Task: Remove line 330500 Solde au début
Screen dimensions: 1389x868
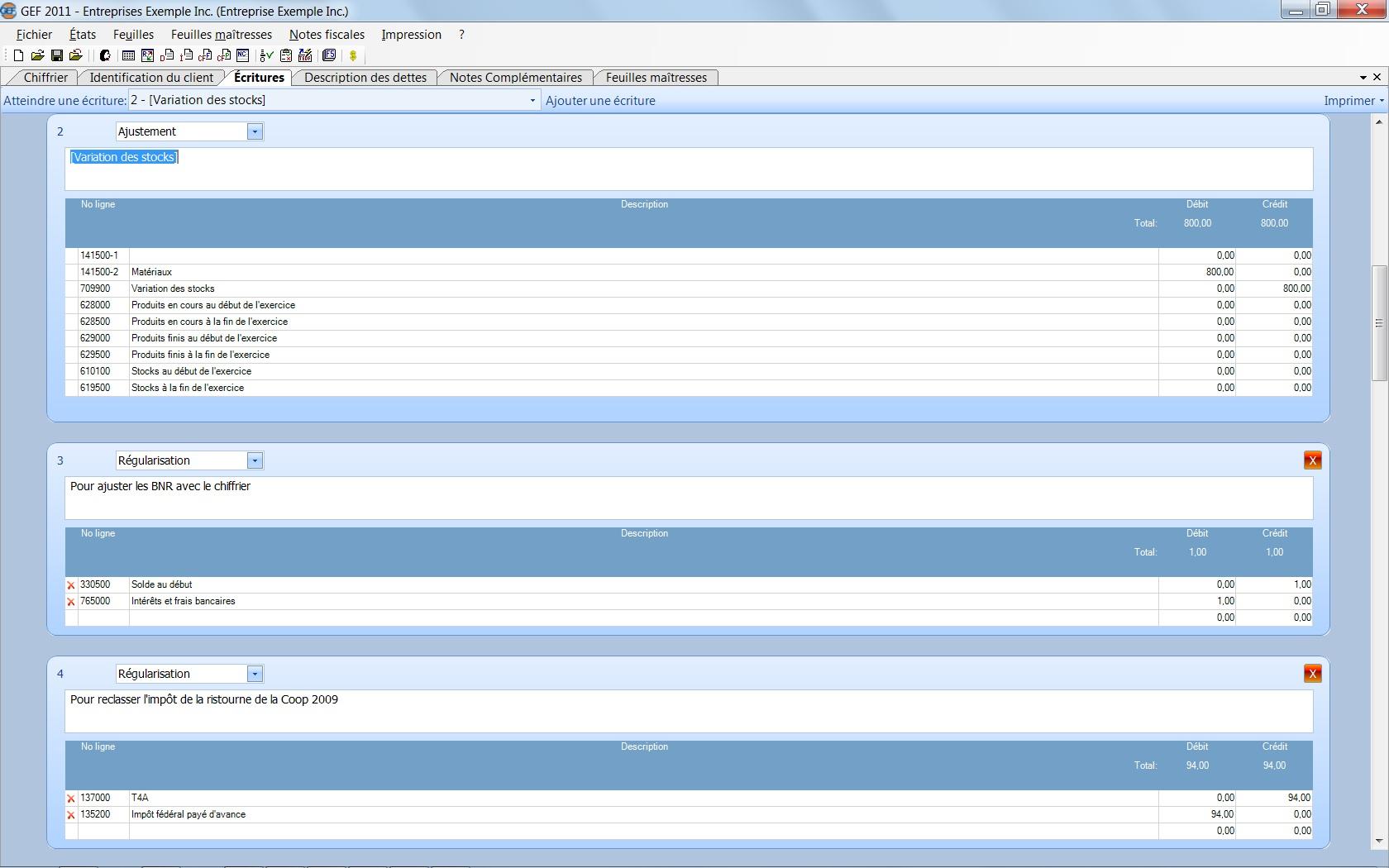Action: [x=71, y=585]
